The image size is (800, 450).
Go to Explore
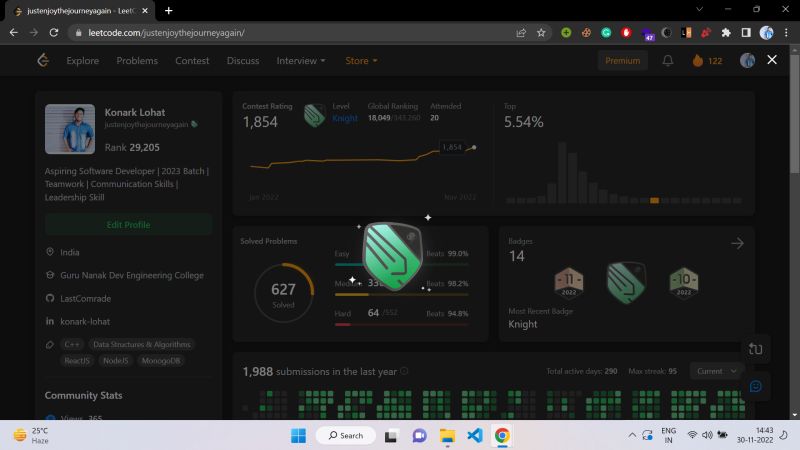click(x=83, y=60)
